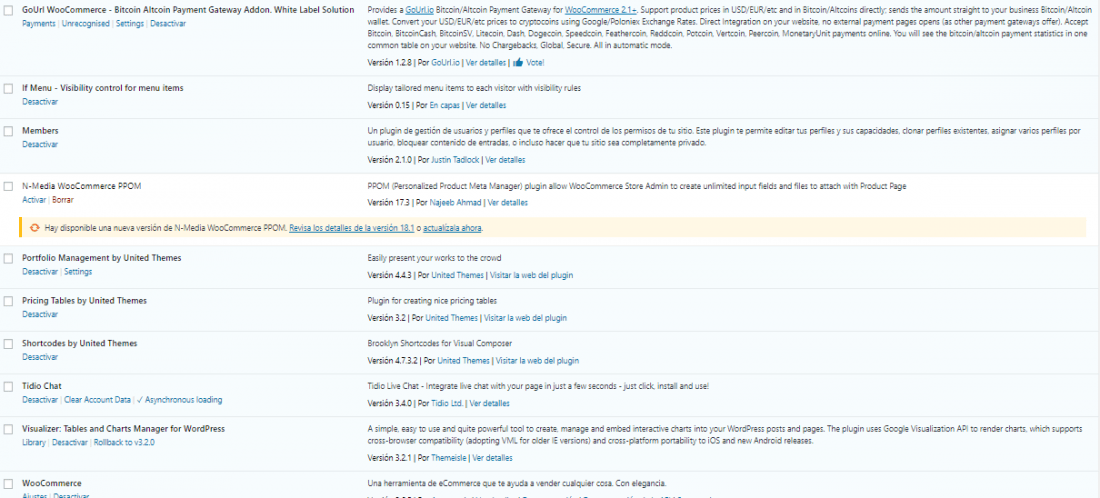Visit plugin website for Shortcodes plugin

click(537, 361)
